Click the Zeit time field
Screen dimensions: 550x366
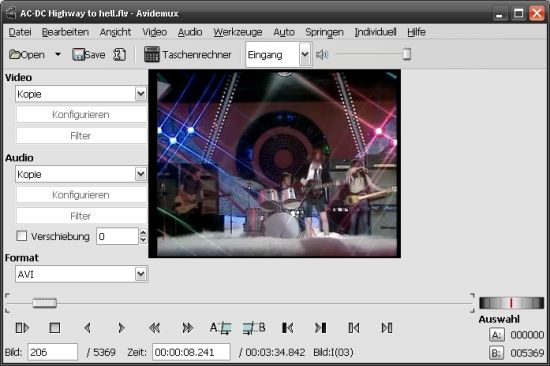click(x=191, y=352)
